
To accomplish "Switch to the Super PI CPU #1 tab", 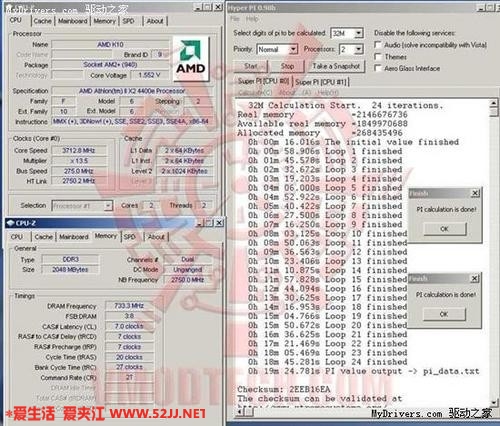I will click(321, 82).
